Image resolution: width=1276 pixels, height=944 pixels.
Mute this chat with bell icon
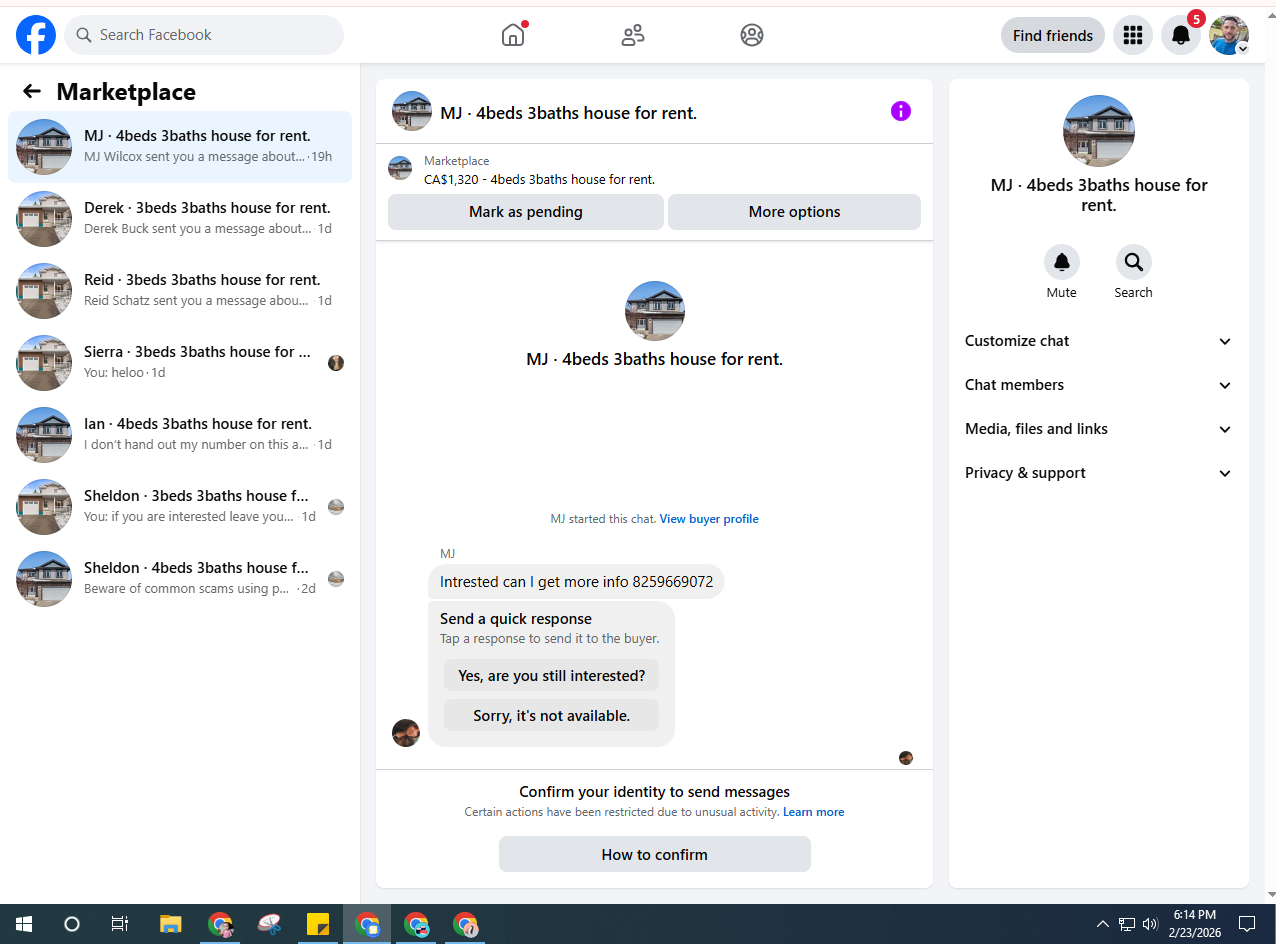tap(1062, 262)
